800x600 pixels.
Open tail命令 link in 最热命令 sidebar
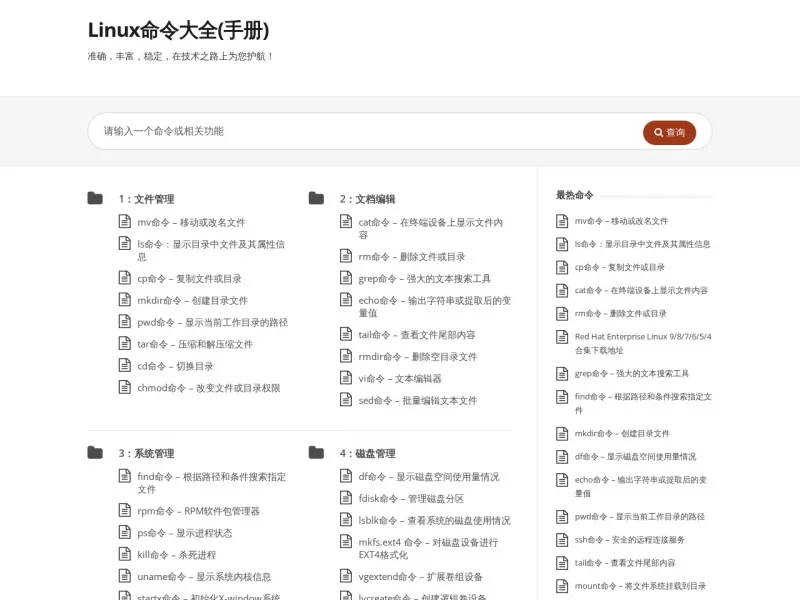pos(625,563)
